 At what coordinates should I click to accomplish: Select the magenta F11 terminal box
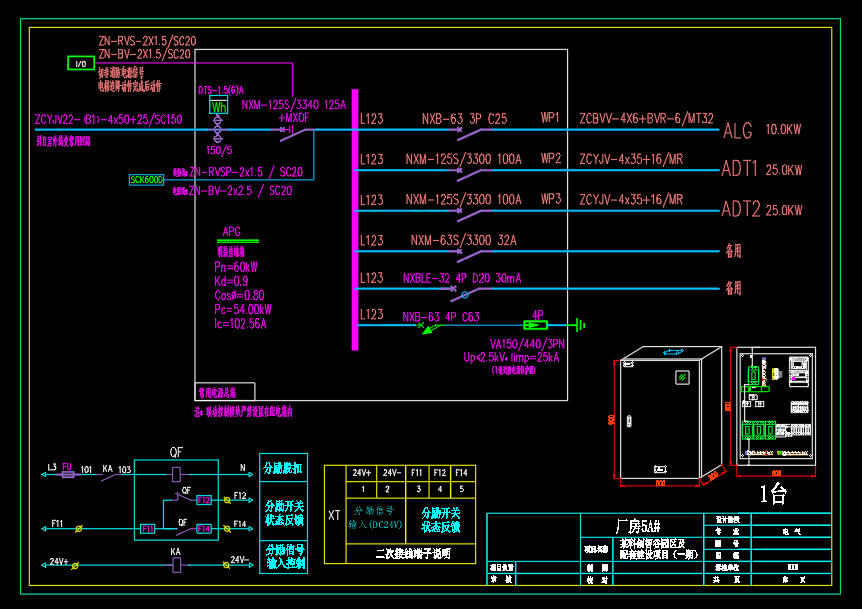pyautogui.click(x=147, y=527)
